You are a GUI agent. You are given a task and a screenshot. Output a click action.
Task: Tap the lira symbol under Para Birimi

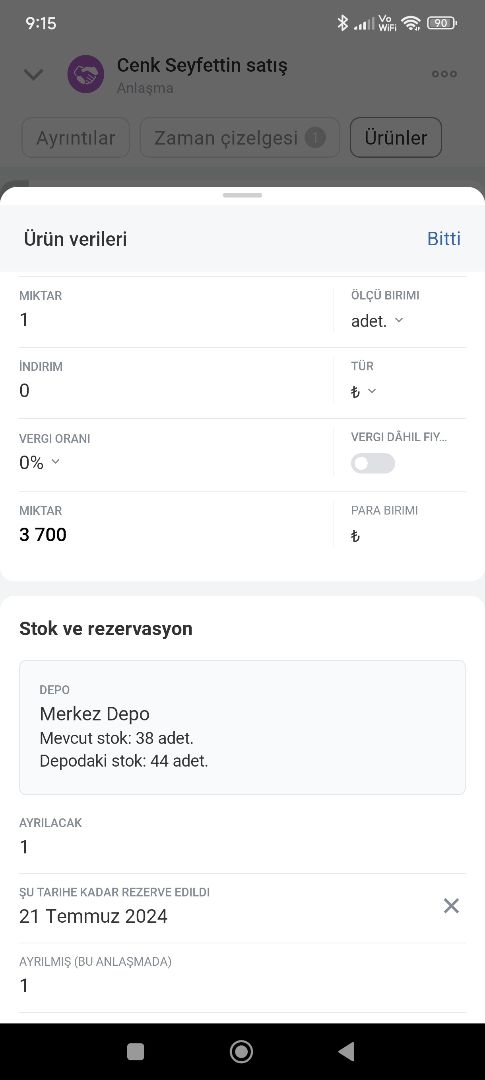click(355, 536)
